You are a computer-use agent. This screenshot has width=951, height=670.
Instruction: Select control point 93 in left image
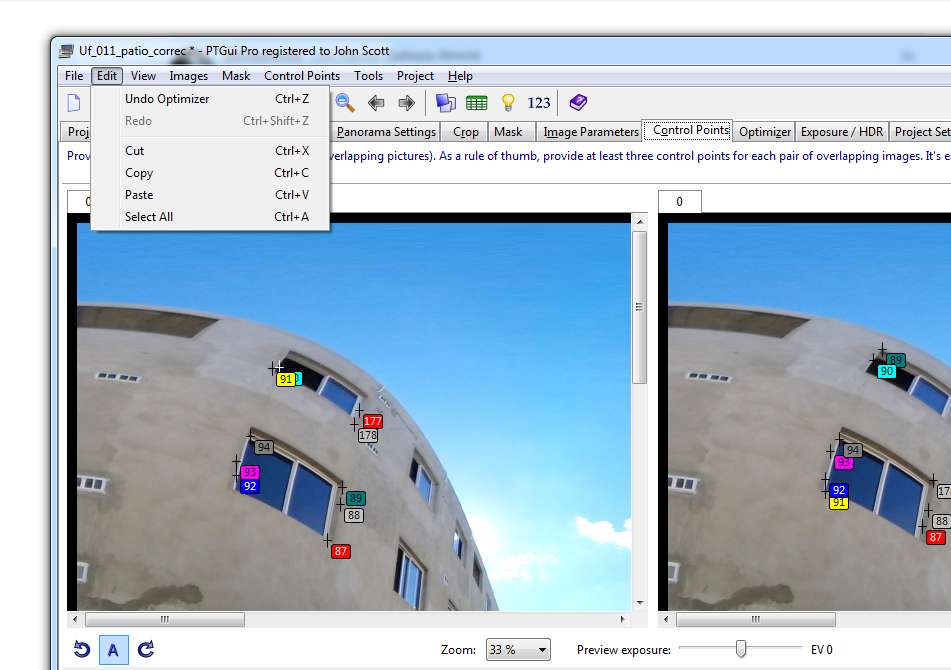coord(250,472)
